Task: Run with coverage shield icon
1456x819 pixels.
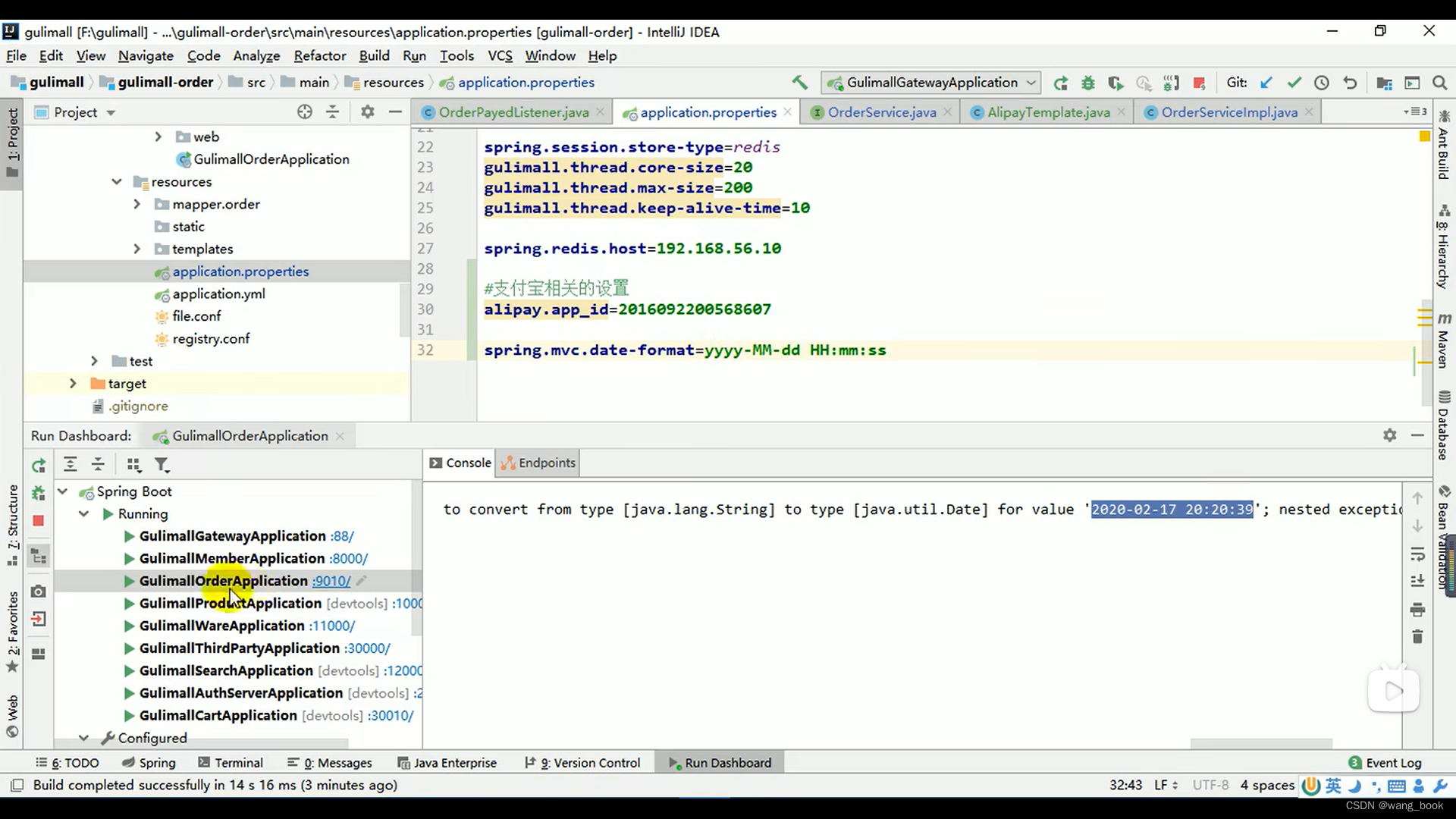Action: (1116, 83)
